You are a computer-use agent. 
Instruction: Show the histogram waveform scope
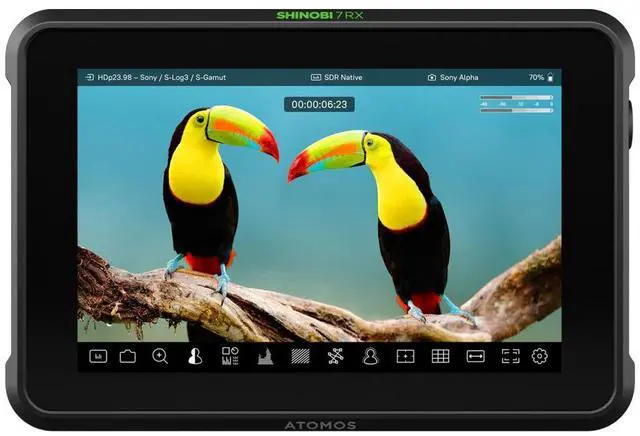click(x=265, y=356)
